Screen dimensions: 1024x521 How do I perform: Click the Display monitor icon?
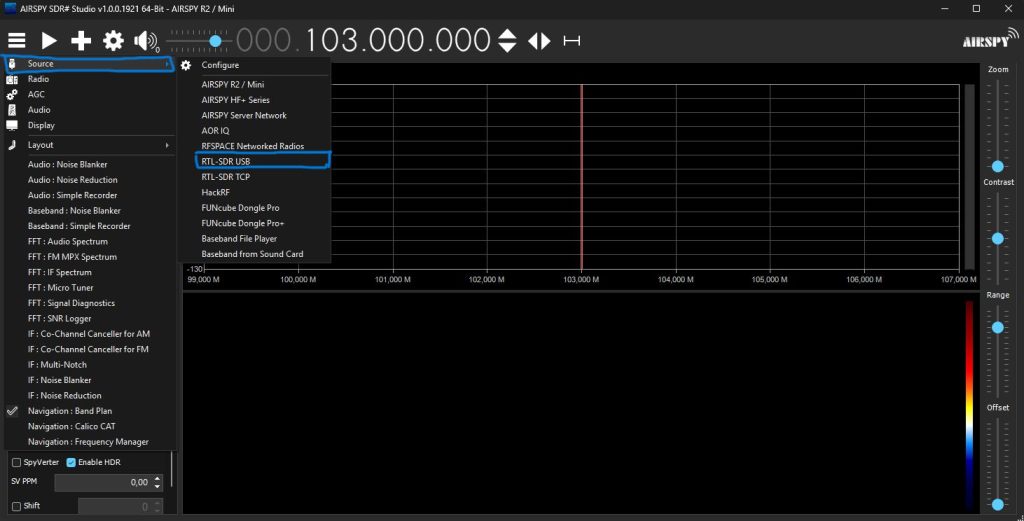(12, 125)
